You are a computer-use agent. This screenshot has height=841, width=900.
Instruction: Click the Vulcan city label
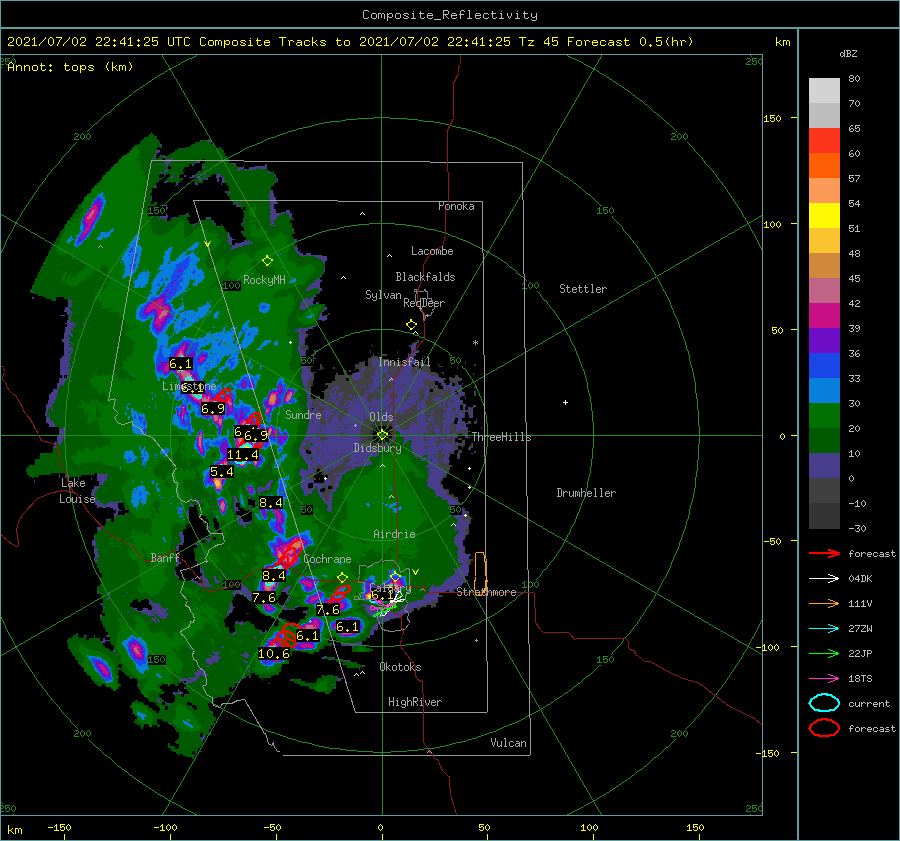click(508, 743)
